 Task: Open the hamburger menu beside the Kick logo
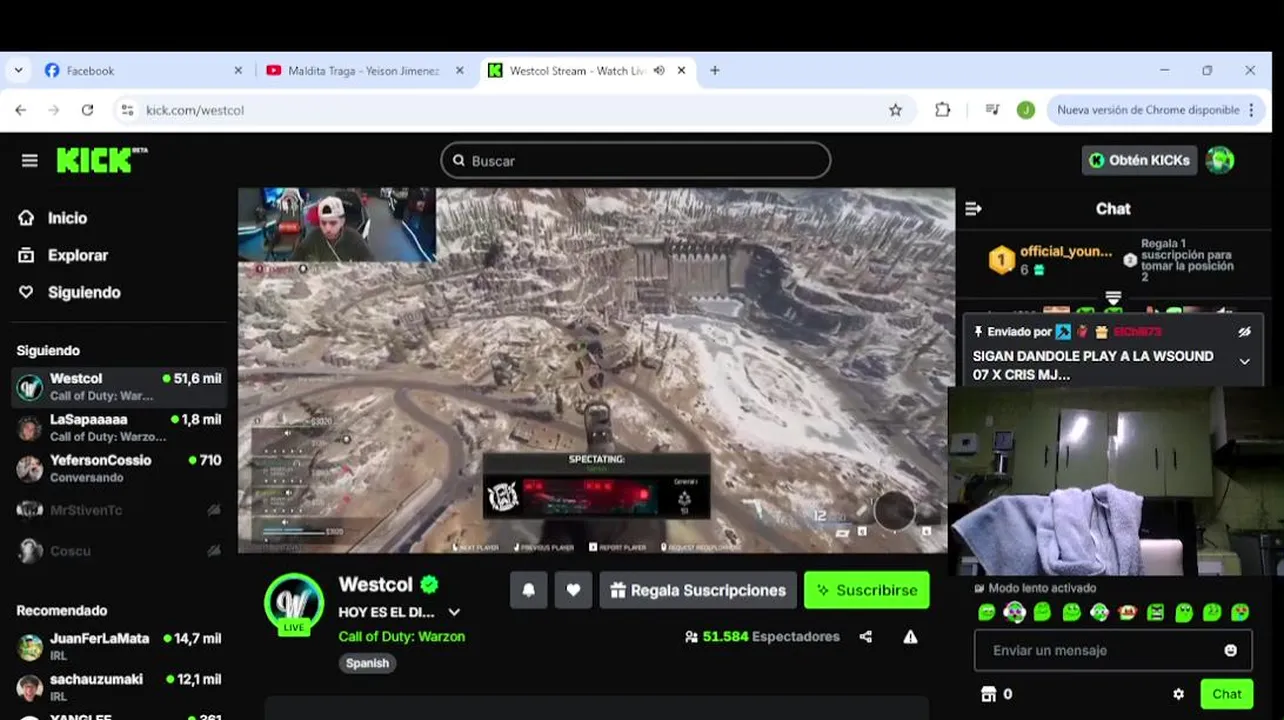click(29, 161)
